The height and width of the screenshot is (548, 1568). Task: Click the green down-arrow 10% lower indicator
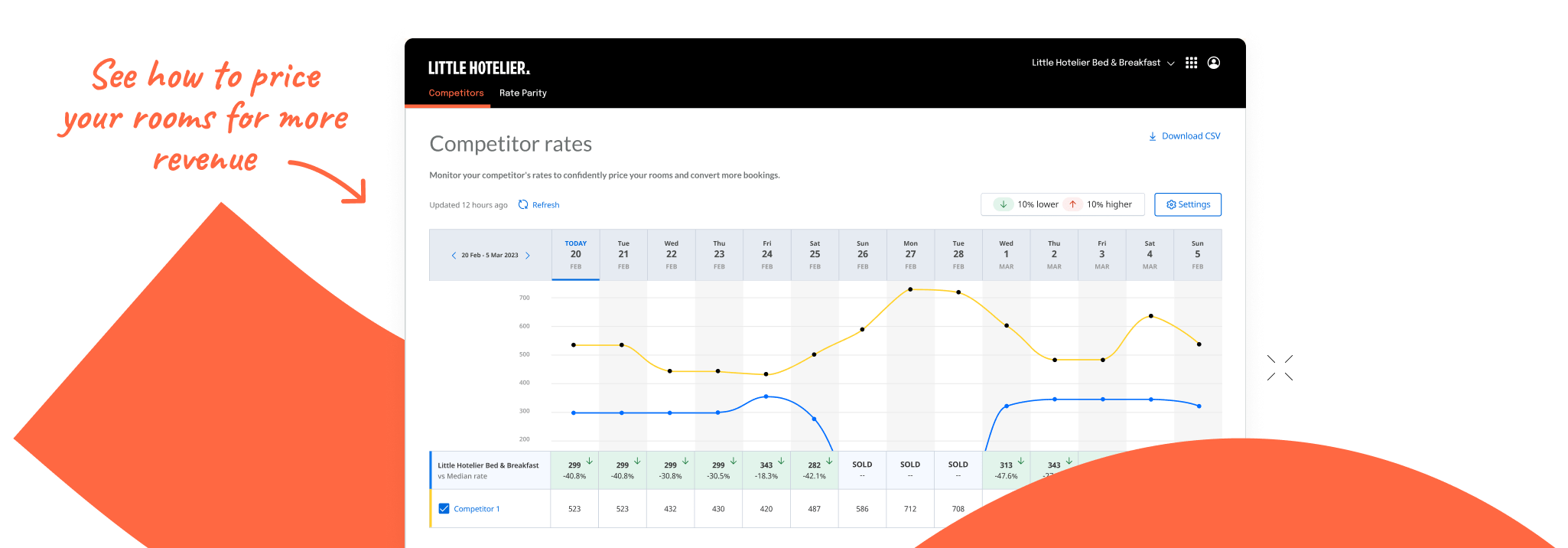pos(1003,204)
